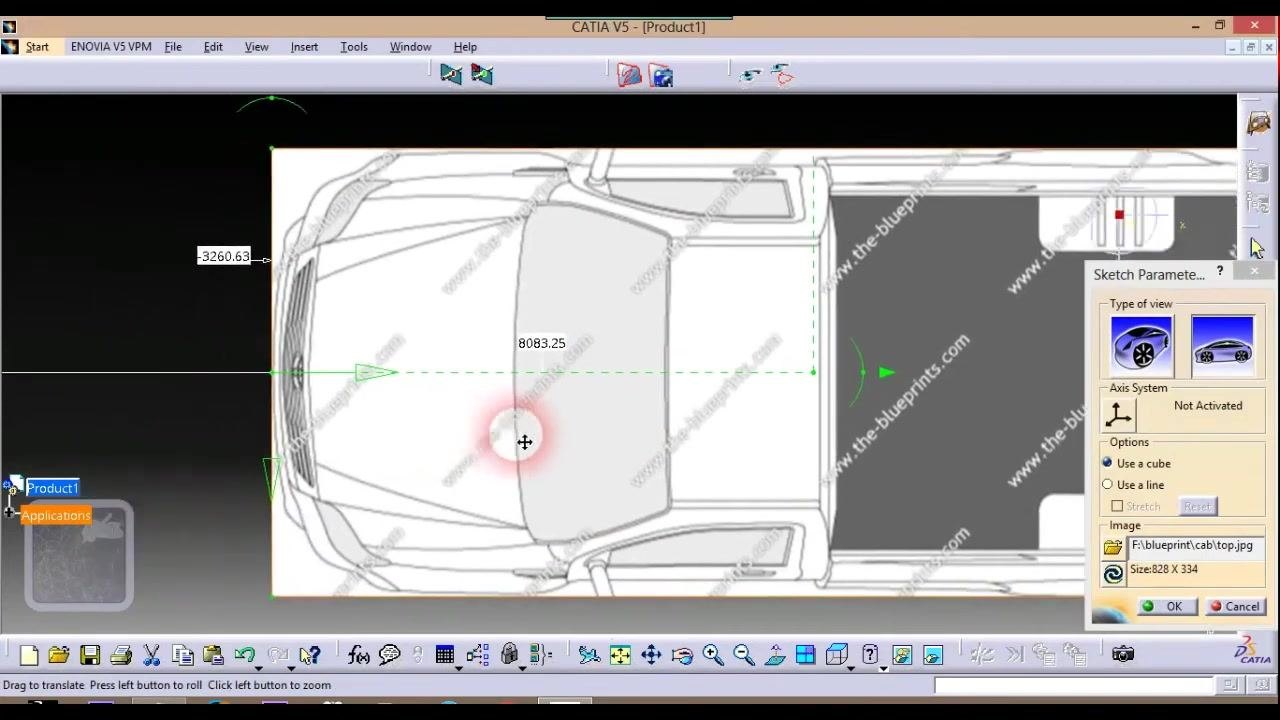The height and width of the screenshot is (720, 1280).
Task: Open the Undo history dropdown arrow
Action: 258,667
